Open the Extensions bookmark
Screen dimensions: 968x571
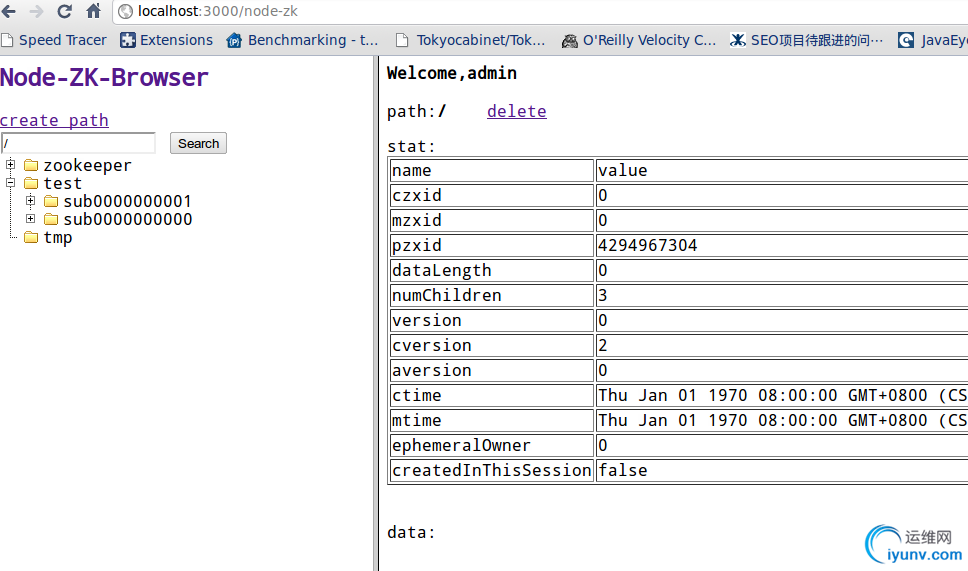pos(166,40)
